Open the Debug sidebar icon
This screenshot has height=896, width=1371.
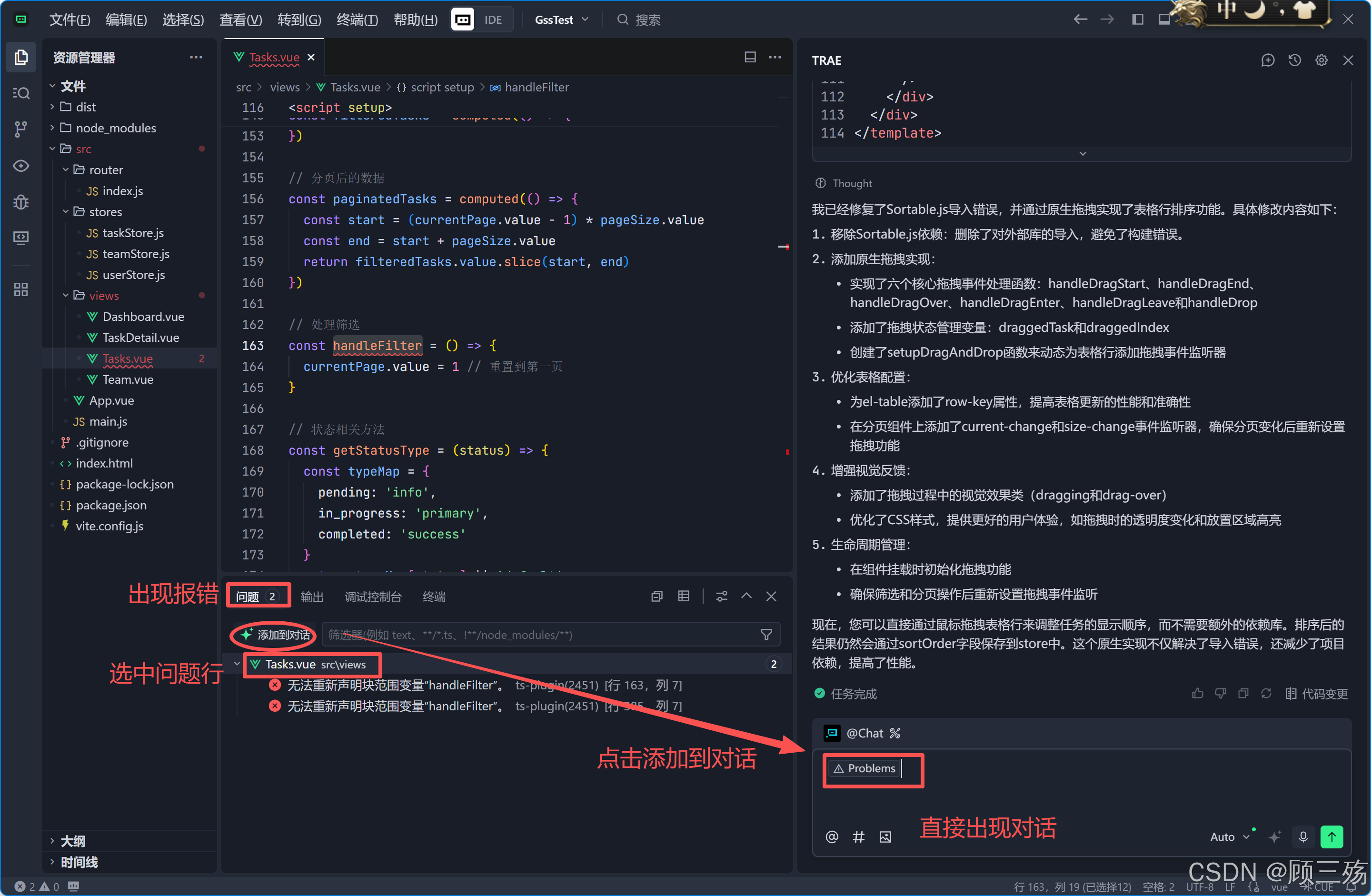[21, 202]
